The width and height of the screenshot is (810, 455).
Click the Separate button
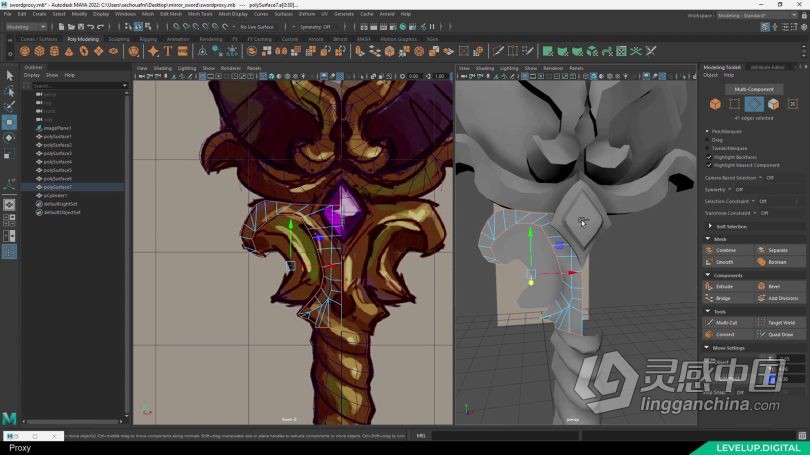tap(780, 250)
